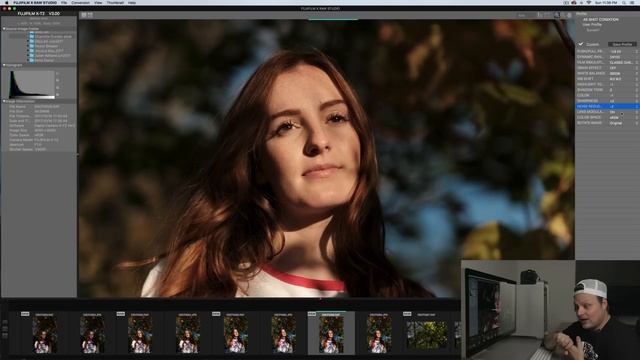
Task: Select the User Profile entry
Action: 592,24
